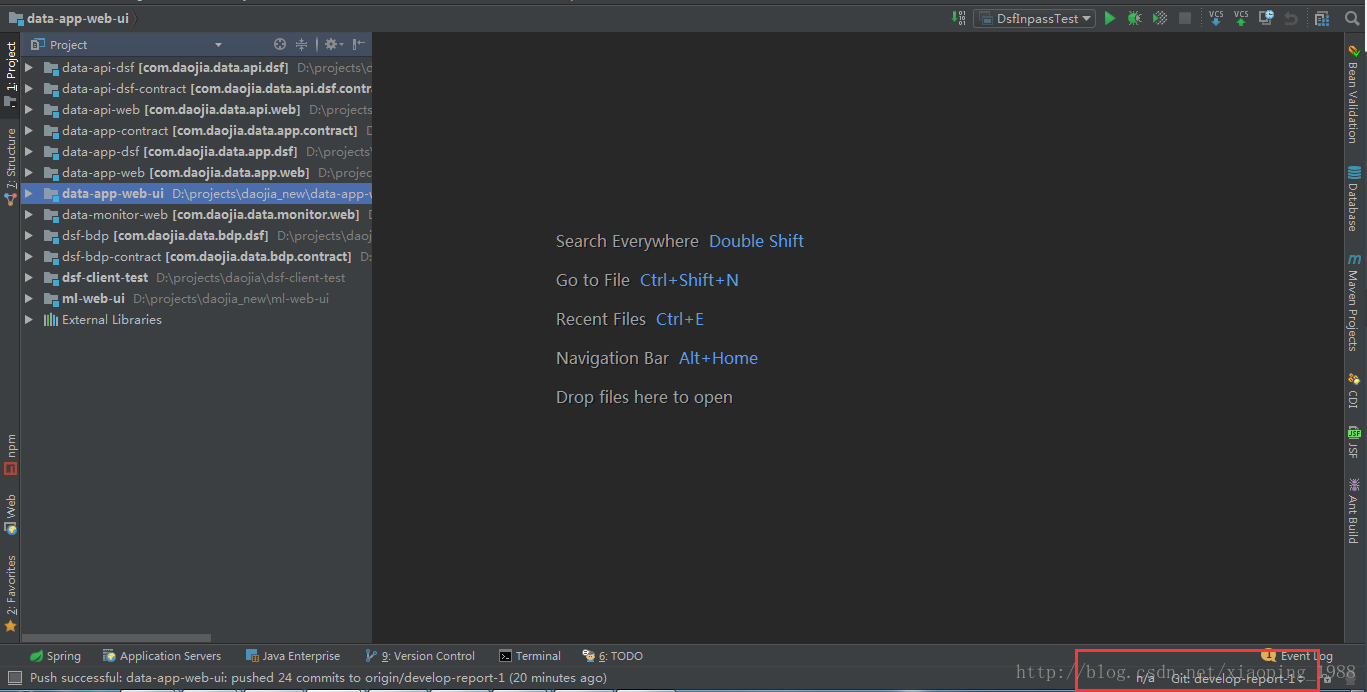Open the Project Structure icon

[x=1321, y=18]
